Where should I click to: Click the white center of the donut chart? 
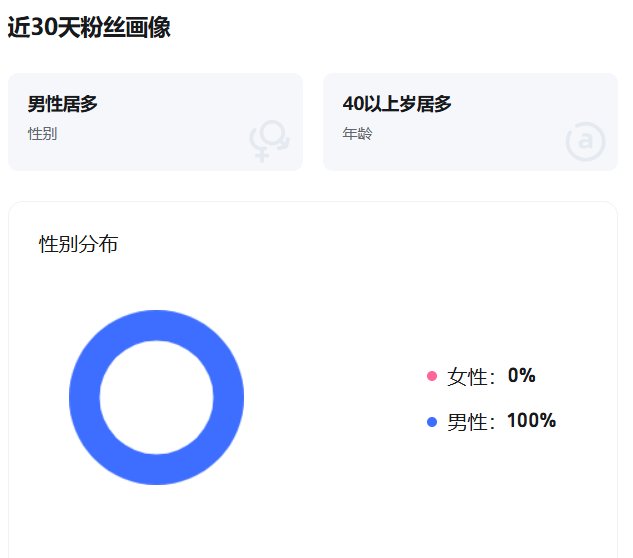(x=156, y=397)
